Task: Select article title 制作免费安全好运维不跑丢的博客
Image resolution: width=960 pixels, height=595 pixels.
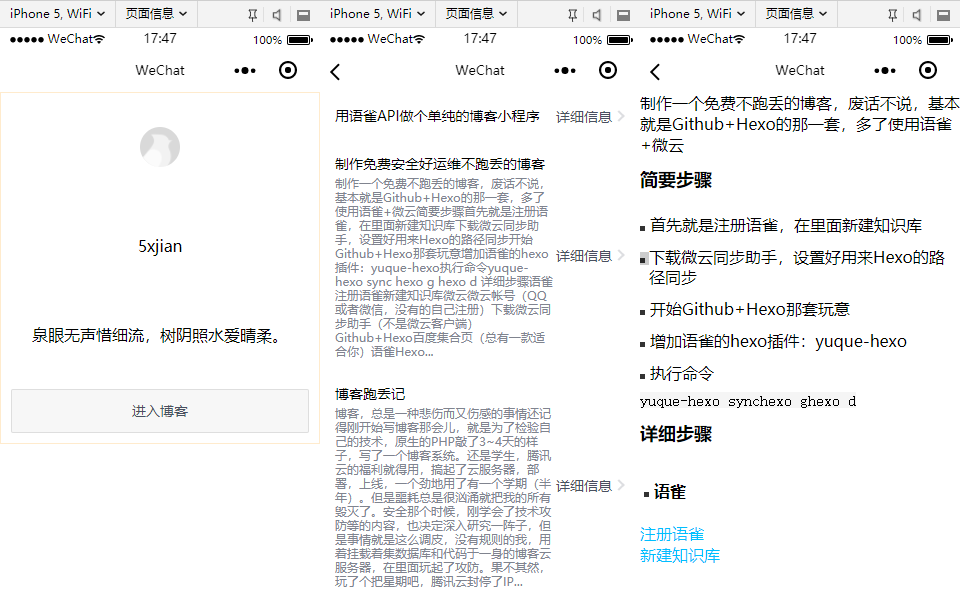Action: (x=440, y=164)
